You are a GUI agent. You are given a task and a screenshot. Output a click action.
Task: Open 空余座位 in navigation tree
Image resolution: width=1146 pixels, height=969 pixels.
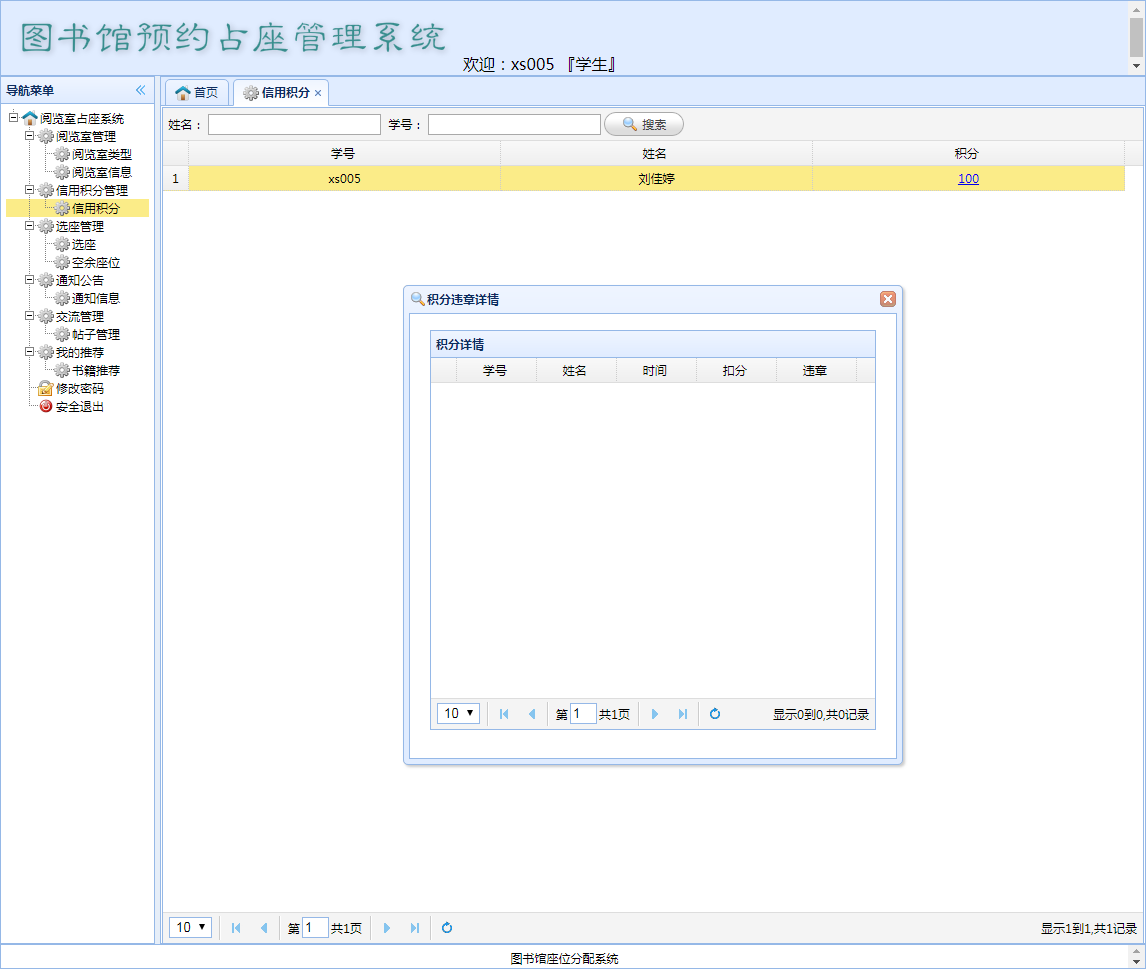point(96,262)
